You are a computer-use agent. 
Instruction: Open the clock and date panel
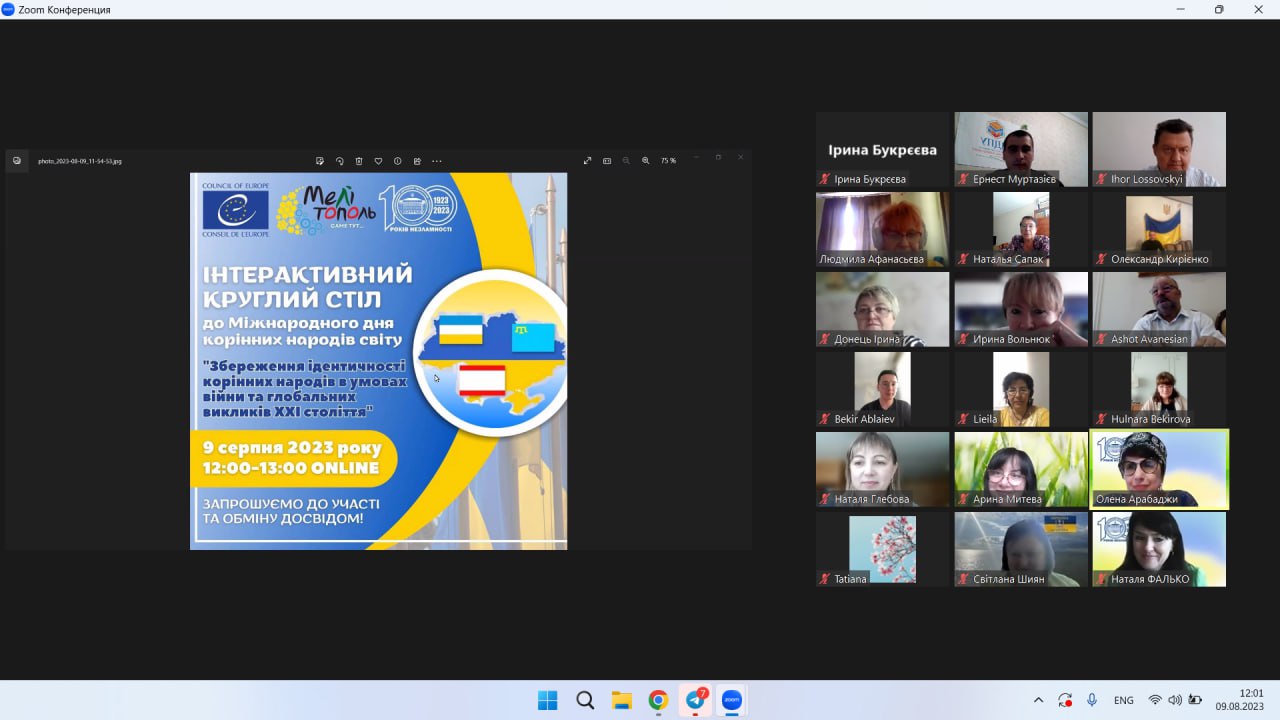pos(1239,699)
